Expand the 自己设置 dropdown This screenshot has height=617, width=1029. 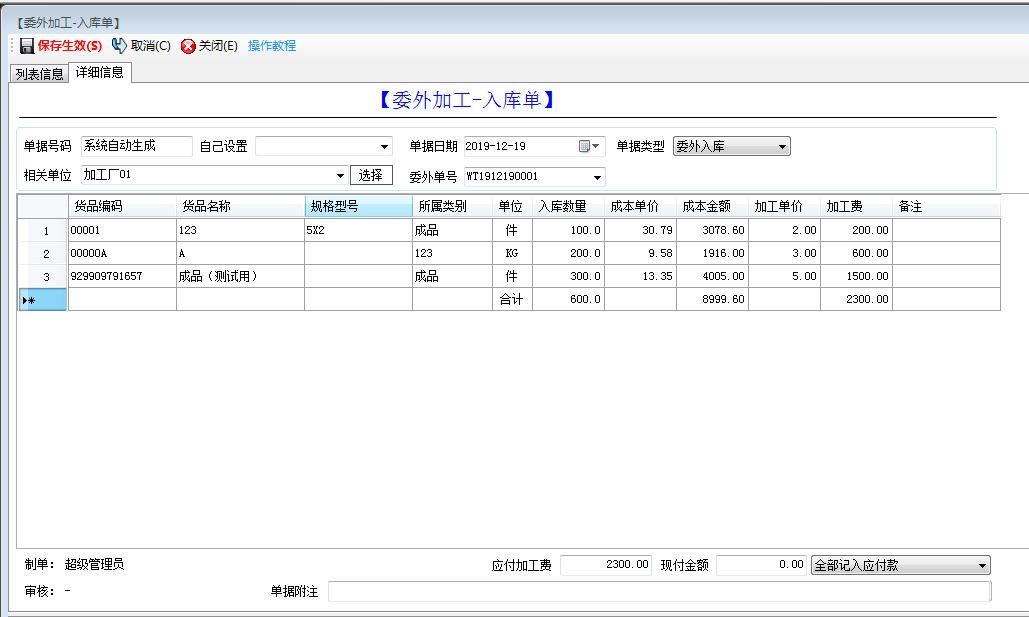[385, 147]
